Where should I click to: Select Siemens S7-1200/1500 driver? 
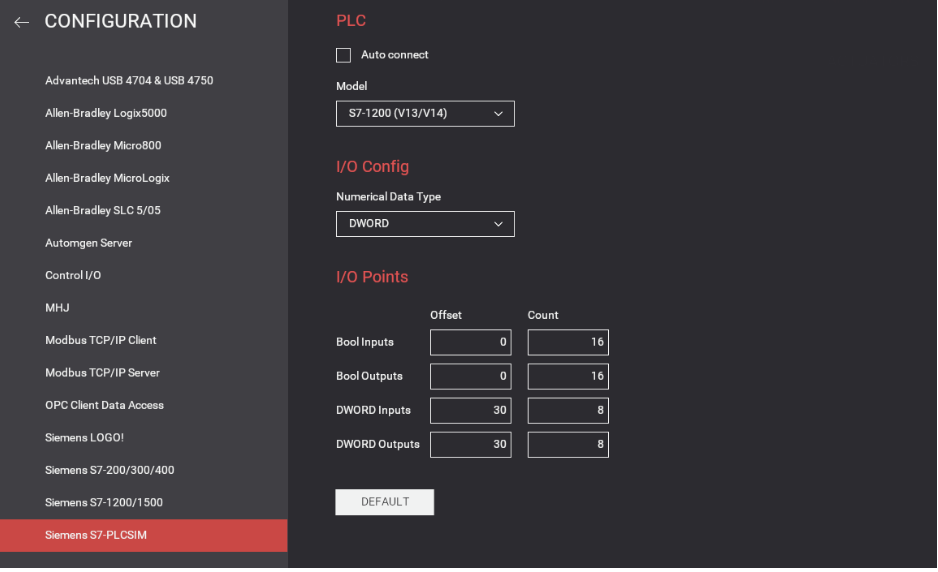tap(144, 503)
